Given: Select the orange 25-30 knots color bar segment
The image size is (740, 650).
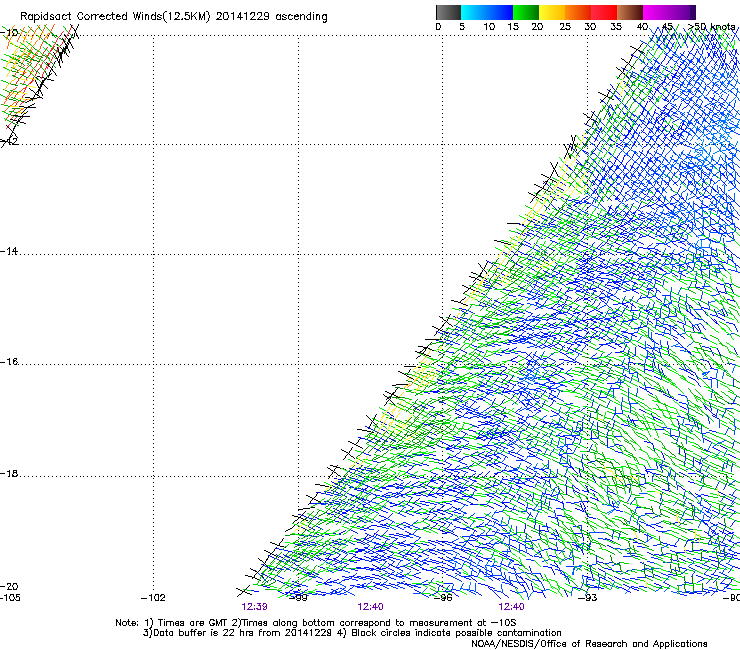Looking at the screenshot, I should click(578, 12).
